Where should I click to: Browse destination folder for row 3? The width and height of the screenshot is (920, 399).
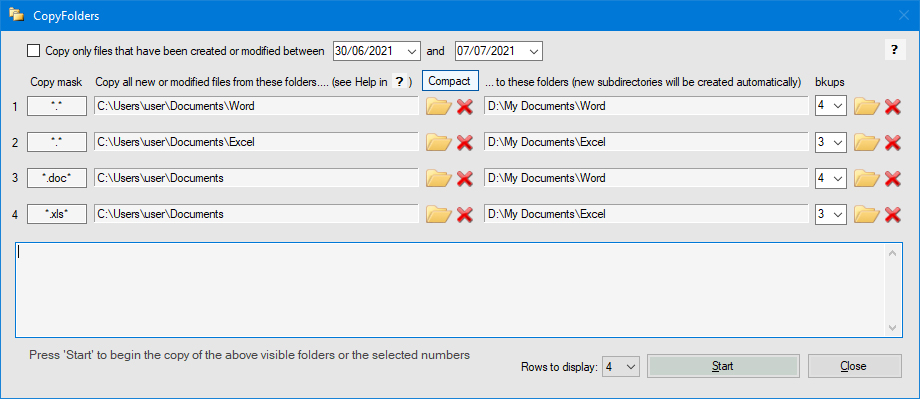(x=867, y=178)
